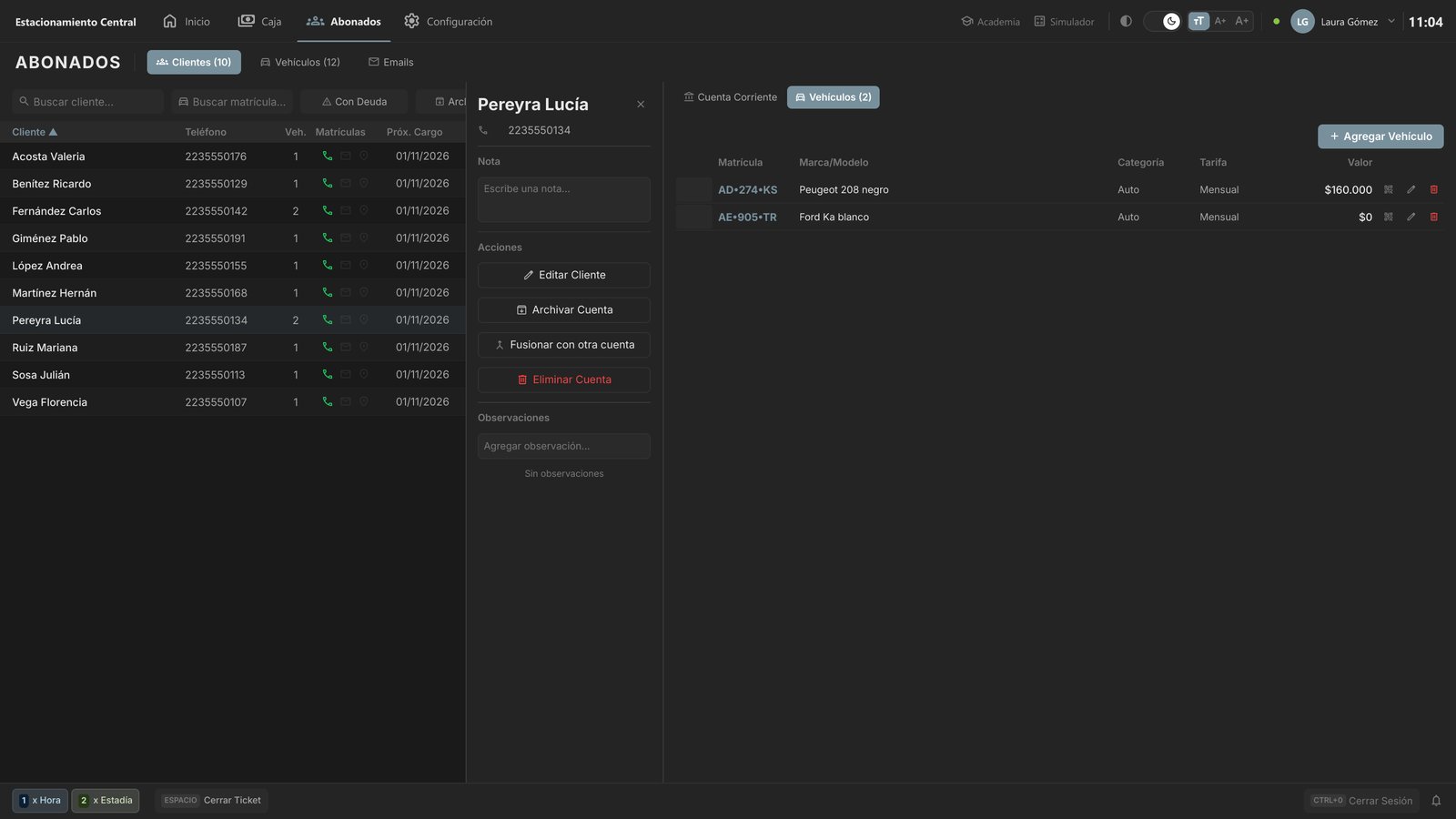Go to Caja in the top navigation
The width and height of the screenshot is (1456, 819).
coord(259,21)
